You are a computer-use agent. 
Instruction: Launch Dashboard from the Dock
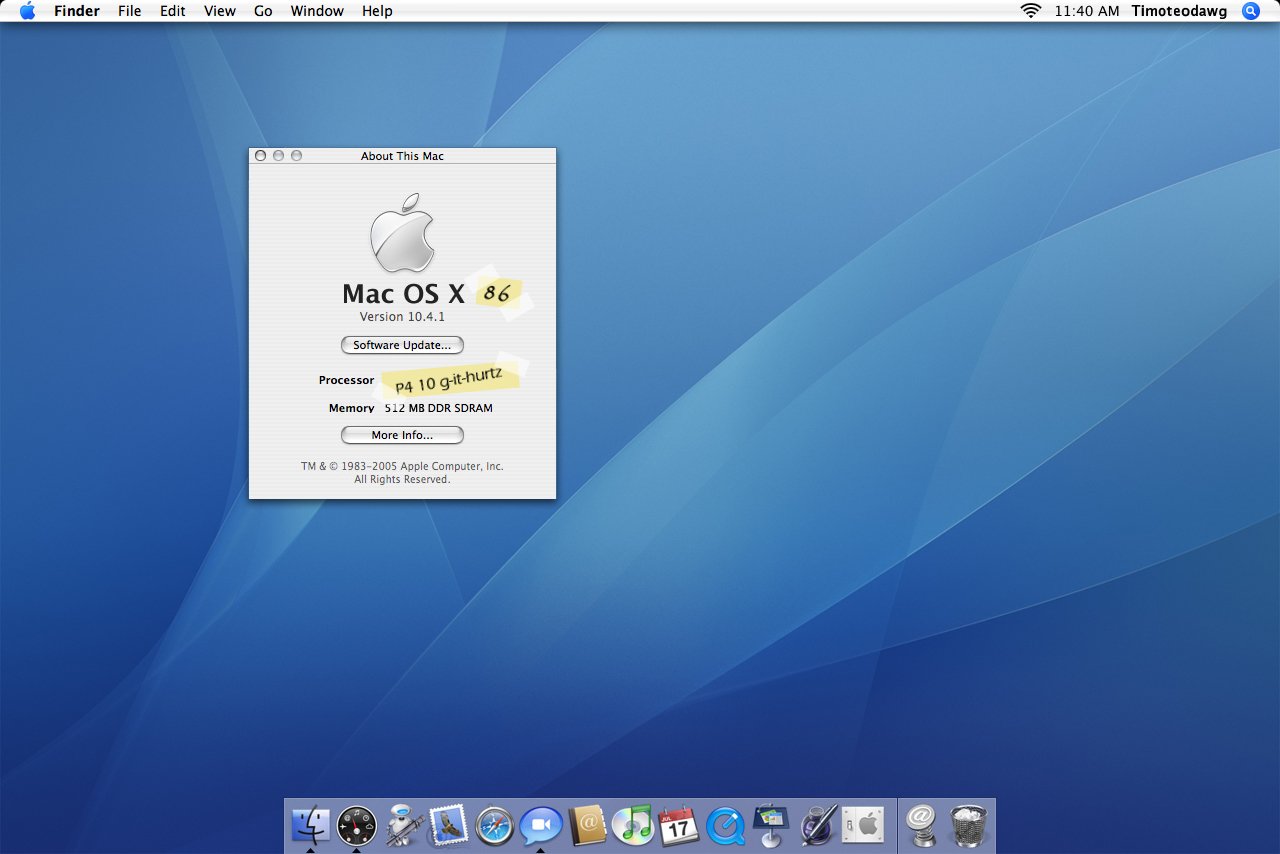pos(357,825)
